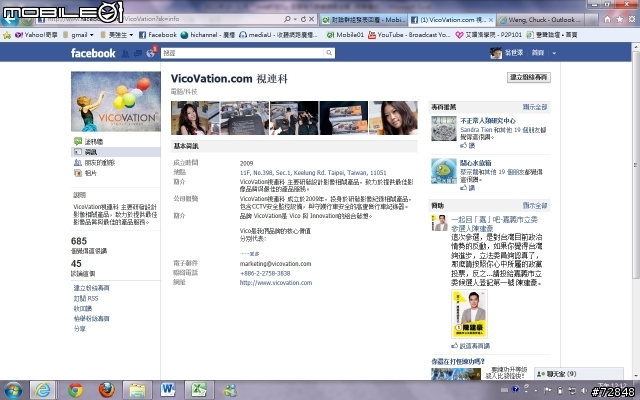This screenshot has width=640, height=400.
Task: Click into the Facebook search field
Action: point(243,53)
